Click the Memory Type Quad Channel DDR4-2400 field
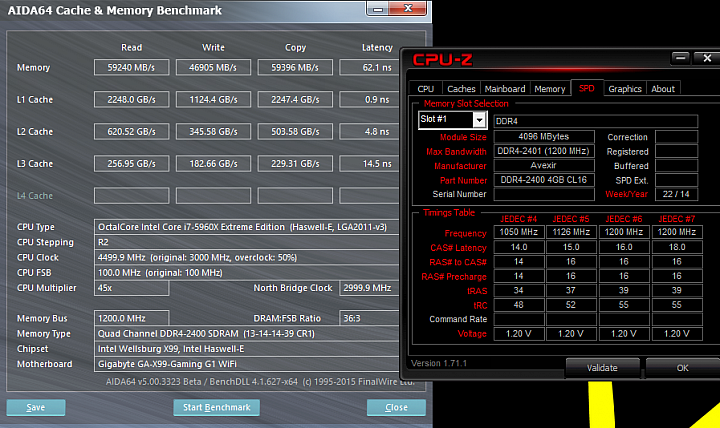 click(247, 333)
